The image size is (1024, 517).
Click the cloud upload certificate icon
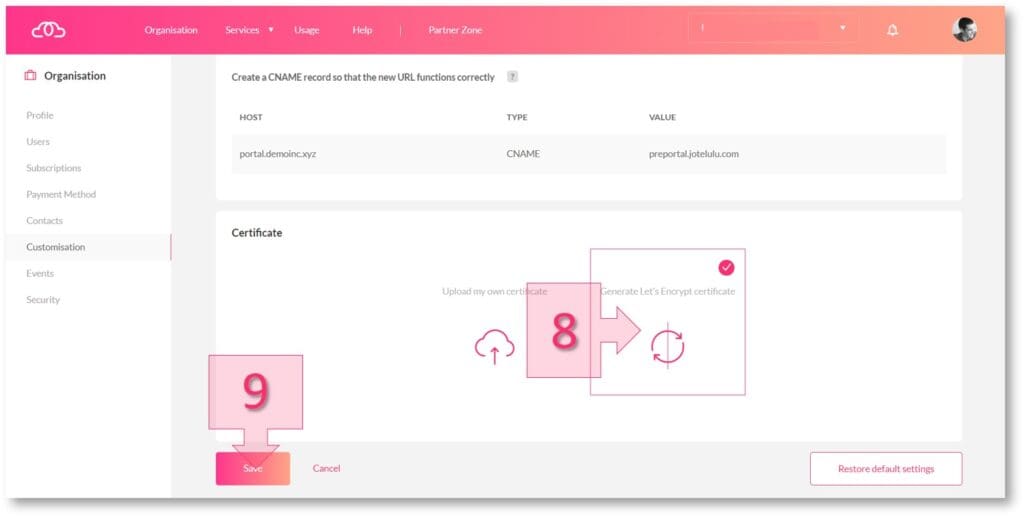pyautogui.click(x=494, y=346)
